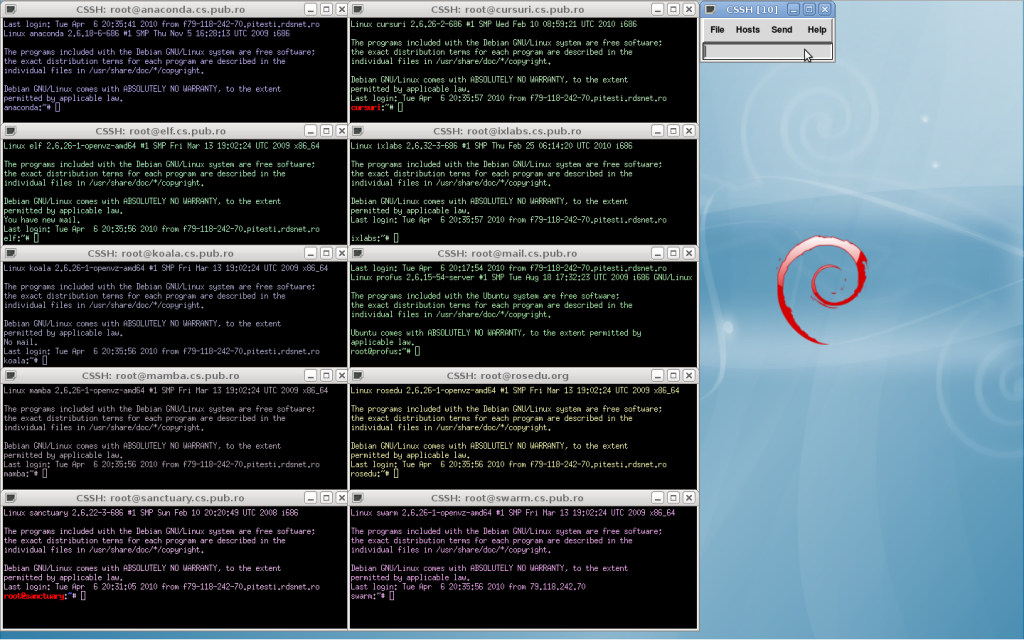Click window menu icon of anaconda terminal
Viewport: 1024px width, 640px height.
point(11,9)
